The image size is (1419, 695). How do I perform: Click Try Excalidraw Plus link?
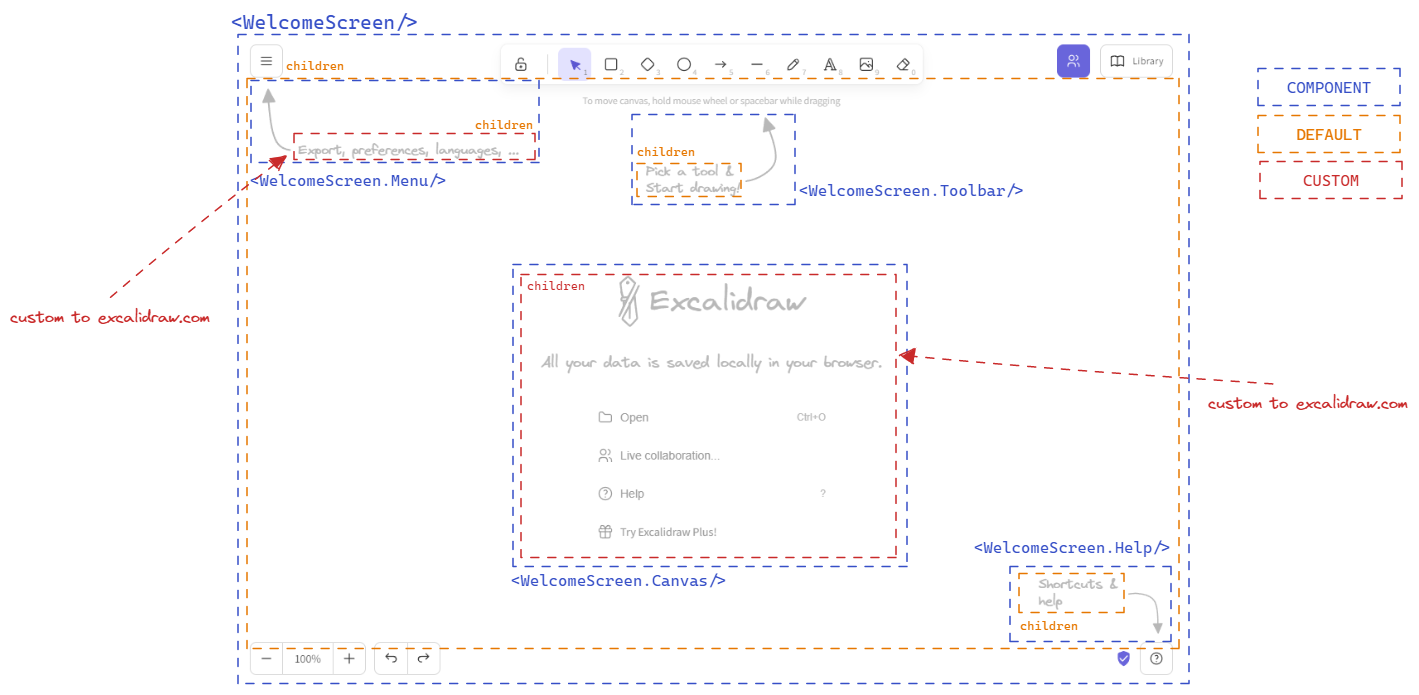pyautogui.click(x=667, y=531)
